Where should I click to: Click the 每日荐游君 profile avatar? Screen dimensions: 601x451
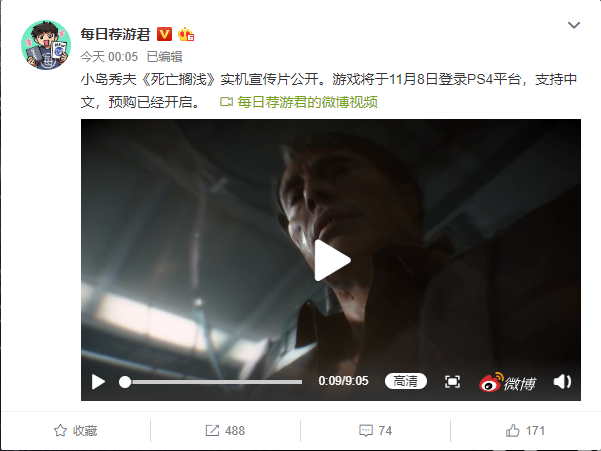[46, 45]
